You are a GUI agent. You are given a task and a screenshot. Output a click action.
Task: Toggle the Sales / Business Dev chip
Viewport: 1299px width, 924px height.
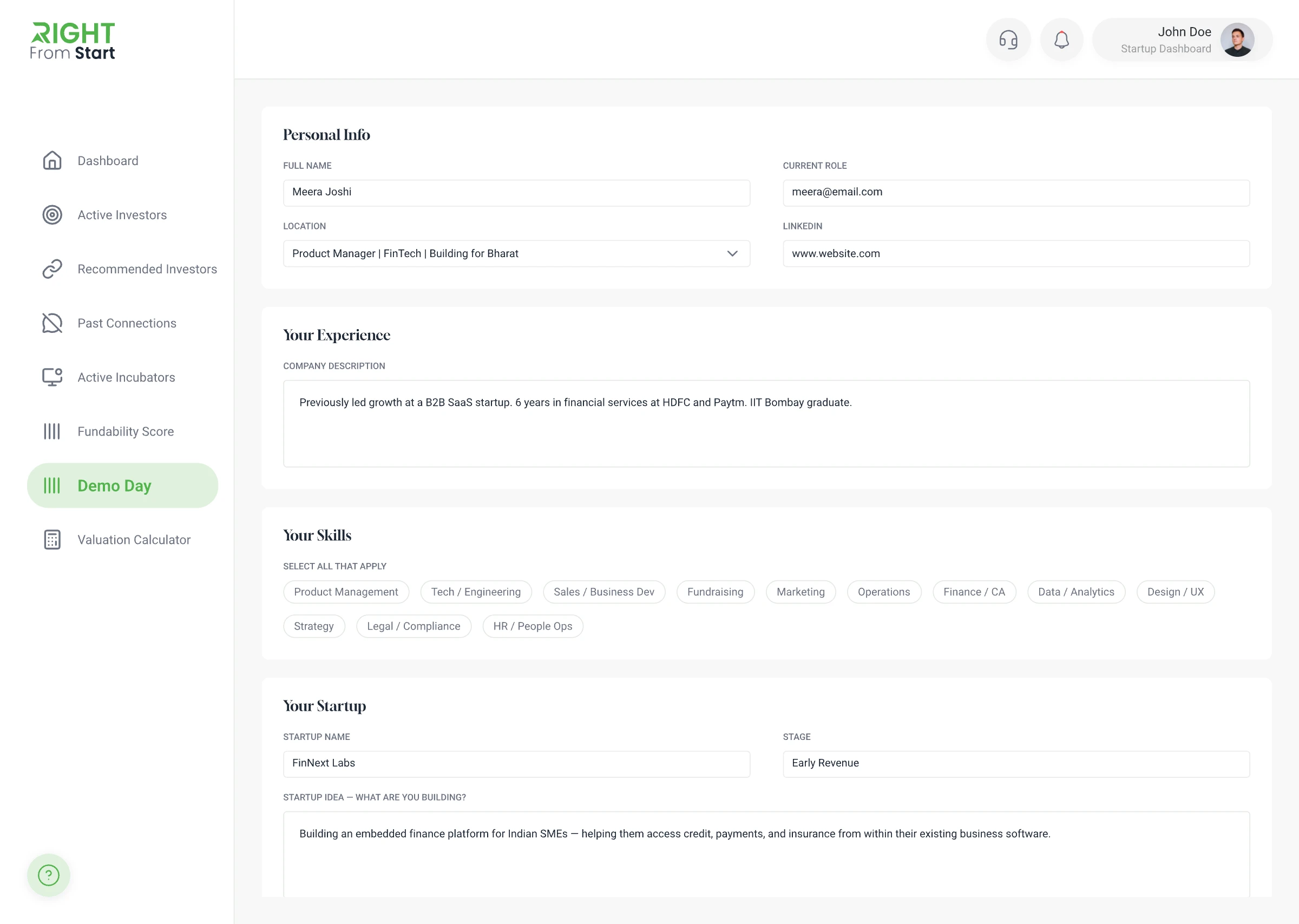[604, 592]
